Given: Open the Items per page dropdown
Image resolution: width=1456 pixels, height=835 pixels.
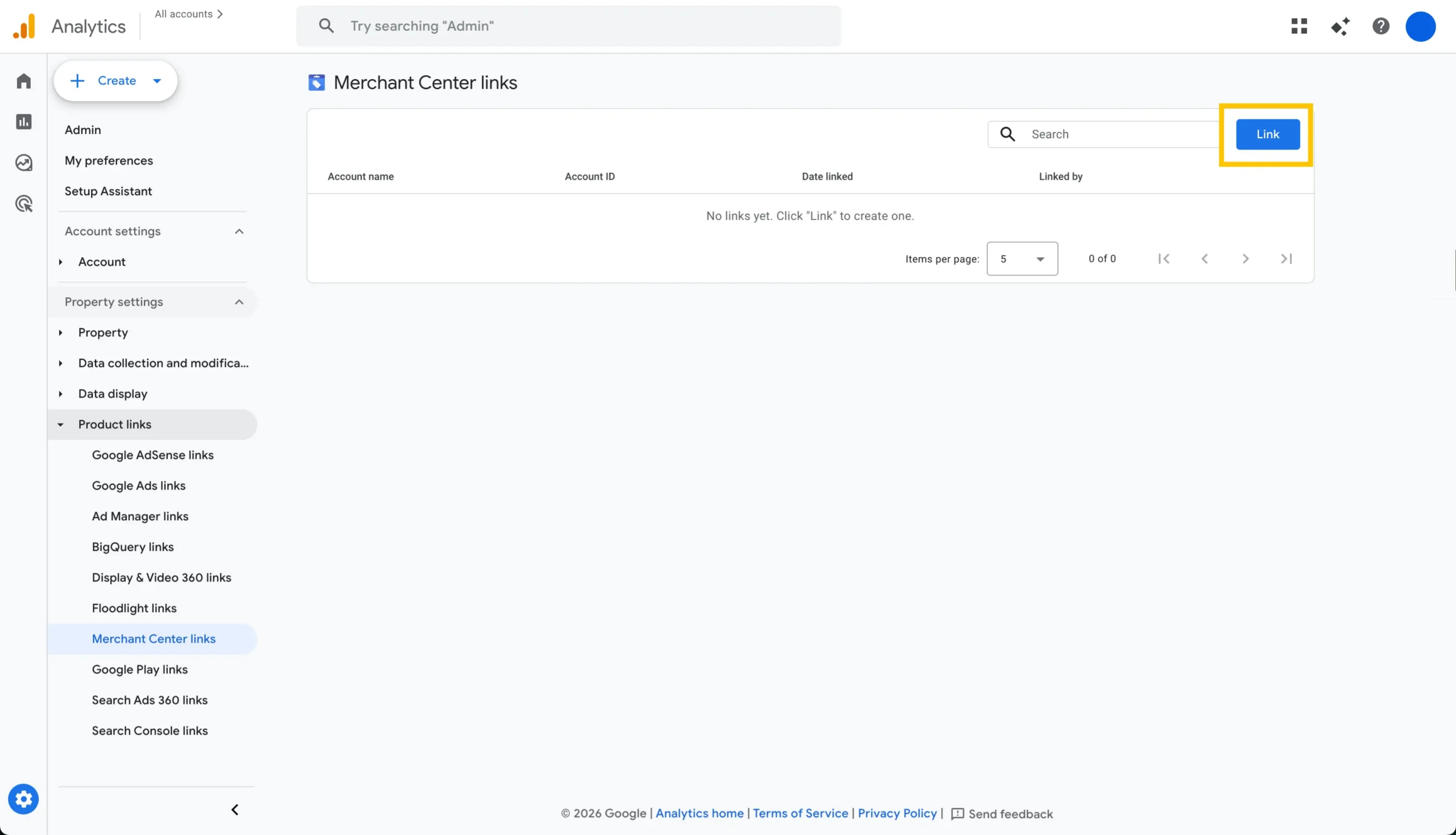Looking at the screenshot, I should (x=1021, y=259).
